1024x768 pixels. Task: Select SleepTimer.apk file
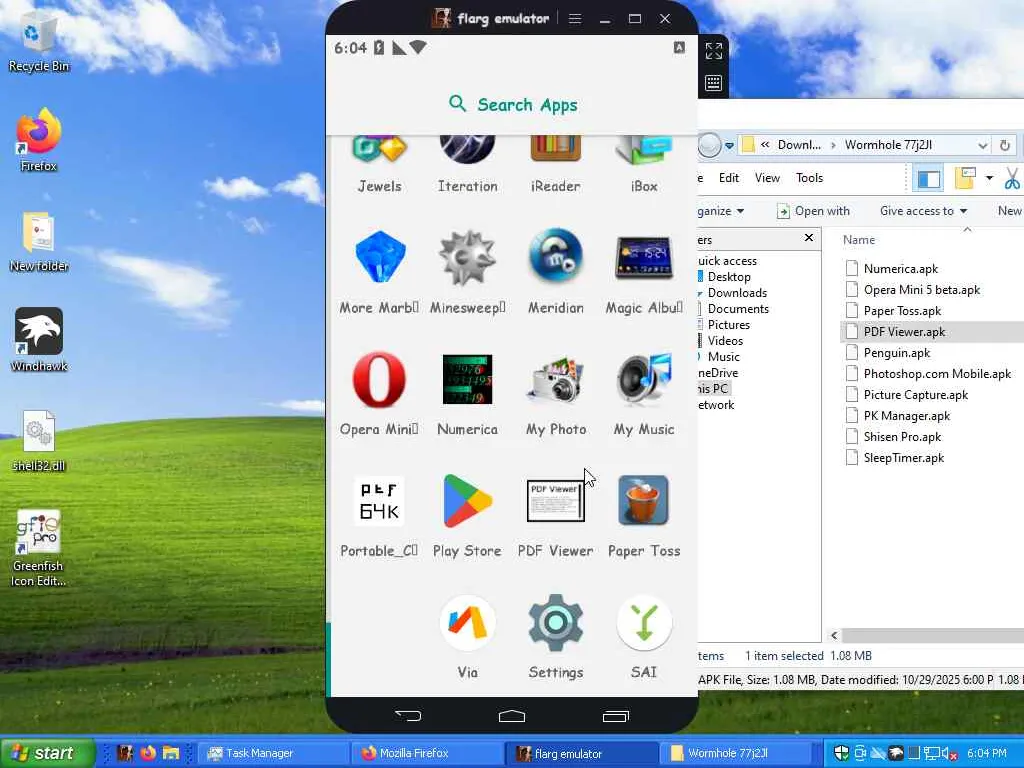tap(903, 458)
